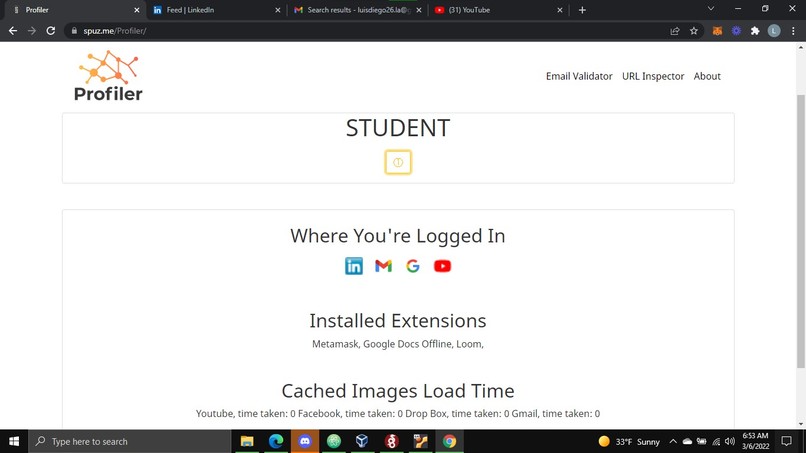Open Discord from taskbar
Image resolution: width=806 pixels, height=453 pixels.
tap(305, 441)
